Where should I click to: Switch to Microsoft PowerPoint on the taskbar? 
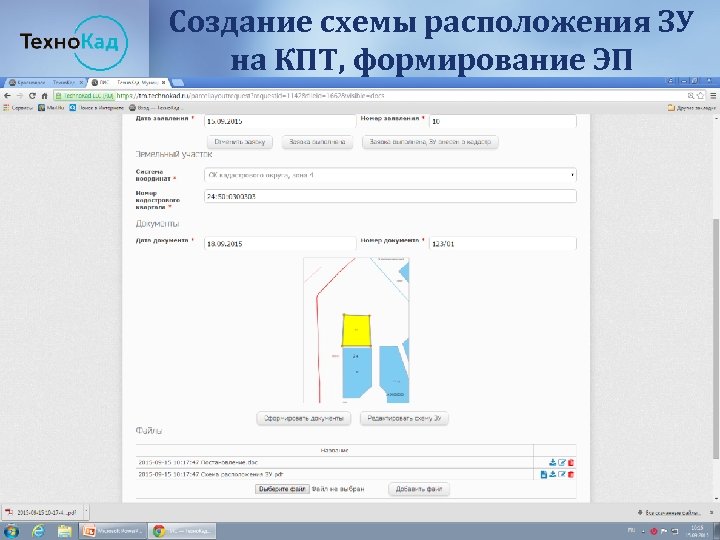coord(113,531)
